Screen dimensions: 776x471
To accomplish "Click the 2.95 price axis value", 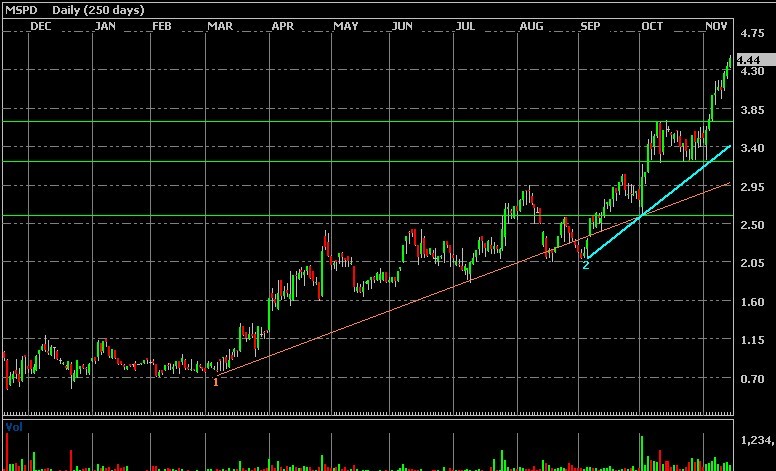I will 752,187.
